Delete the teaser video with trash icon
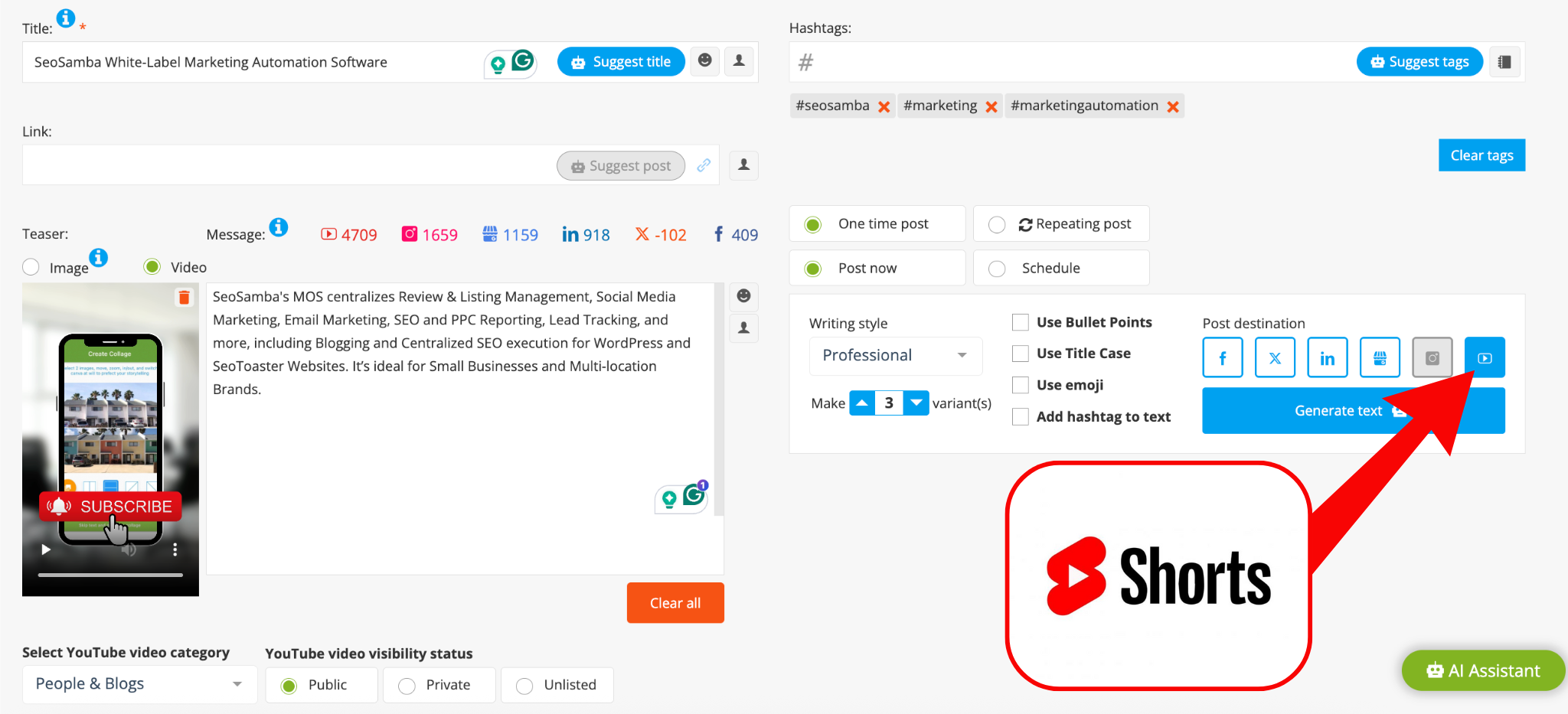The width and height of the screenshot is (1568, 714). (184, 297)
